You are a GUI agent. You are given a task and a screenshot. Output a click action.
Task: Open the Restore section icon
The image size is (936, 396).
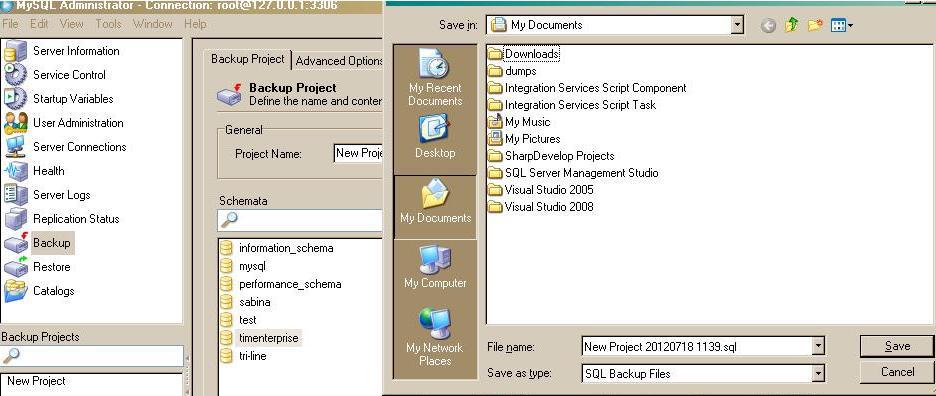pyautogui.click(x=15, y=267)
